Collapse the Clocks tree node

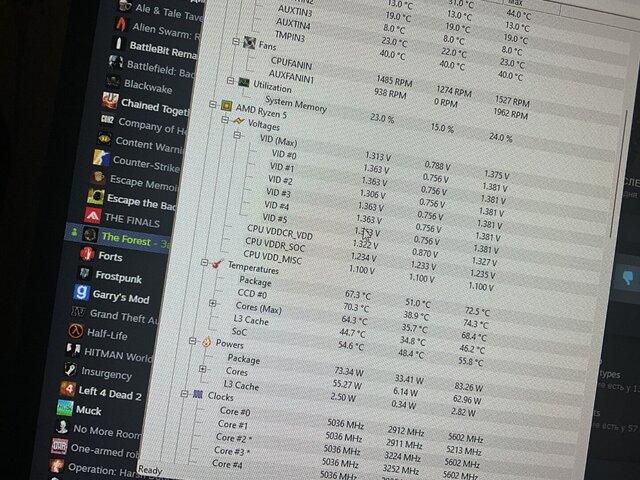pyautogui.click(x=185, y=394)
